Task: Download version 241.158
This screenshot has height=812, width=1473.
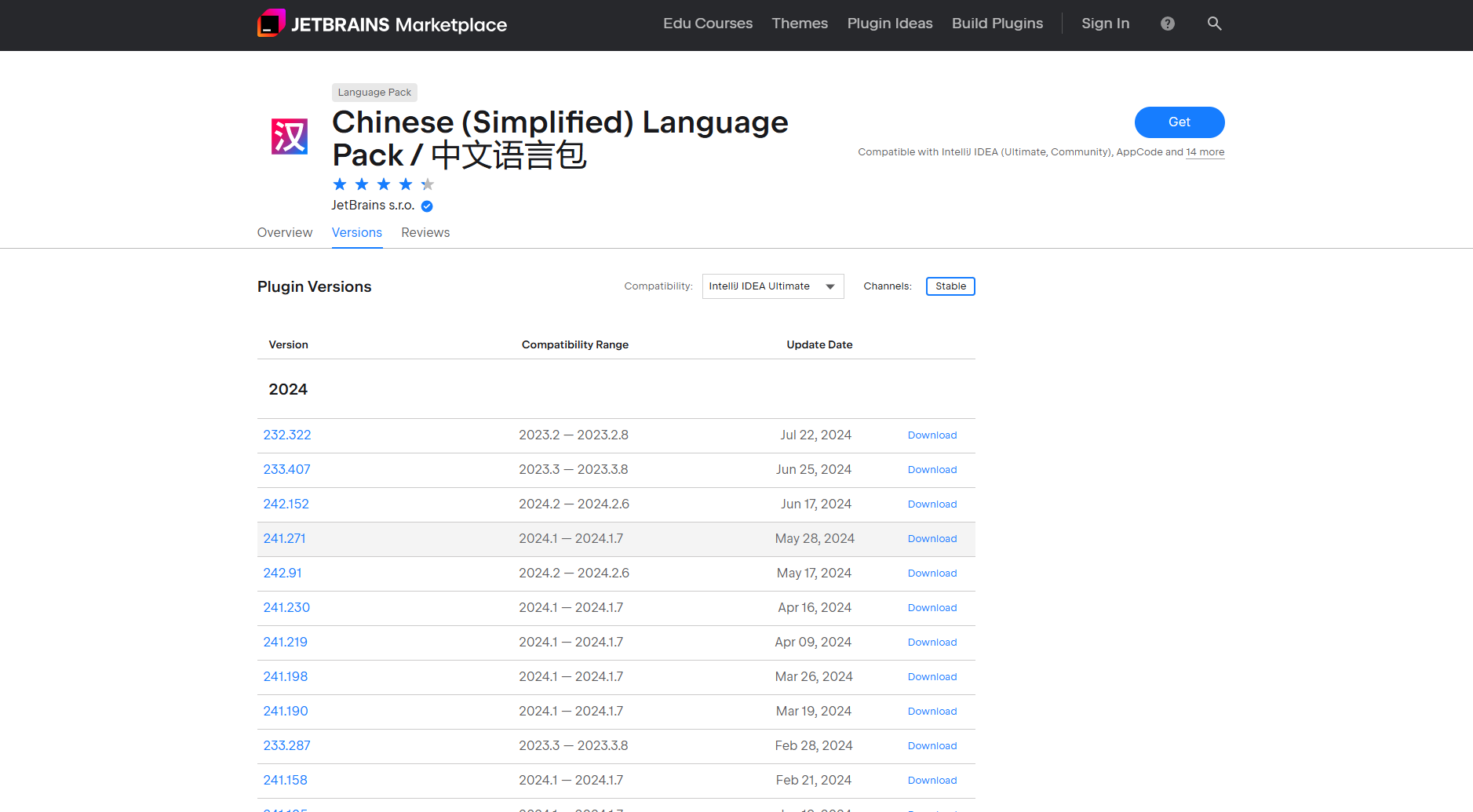Action: (x=932, y=781)
